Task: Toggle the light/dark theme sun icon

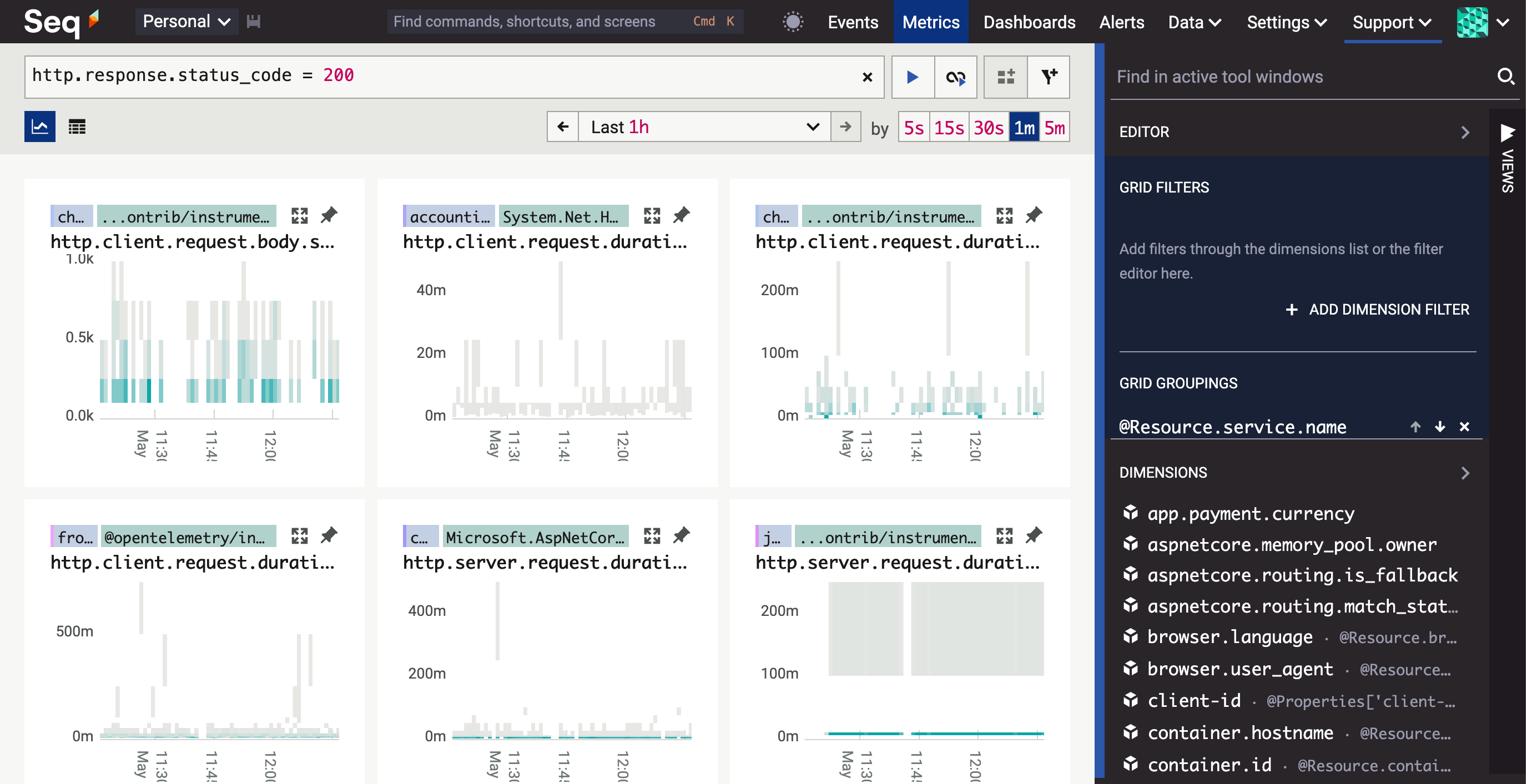Action: pos(793,22)
